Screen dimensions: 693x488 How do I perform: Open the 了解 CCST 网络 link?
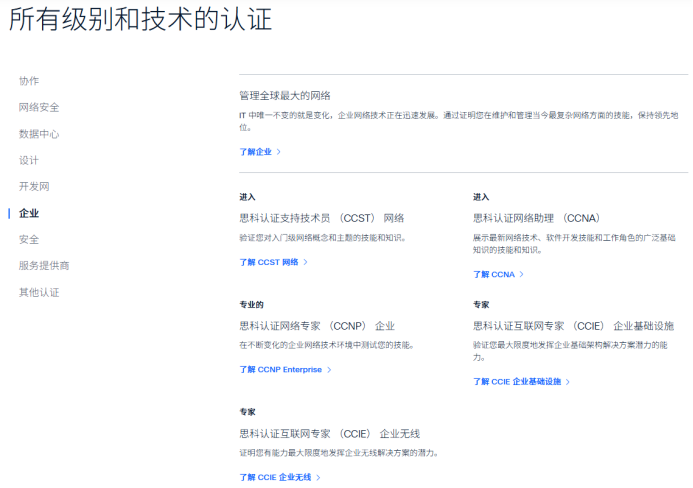(x=269, y=262)
